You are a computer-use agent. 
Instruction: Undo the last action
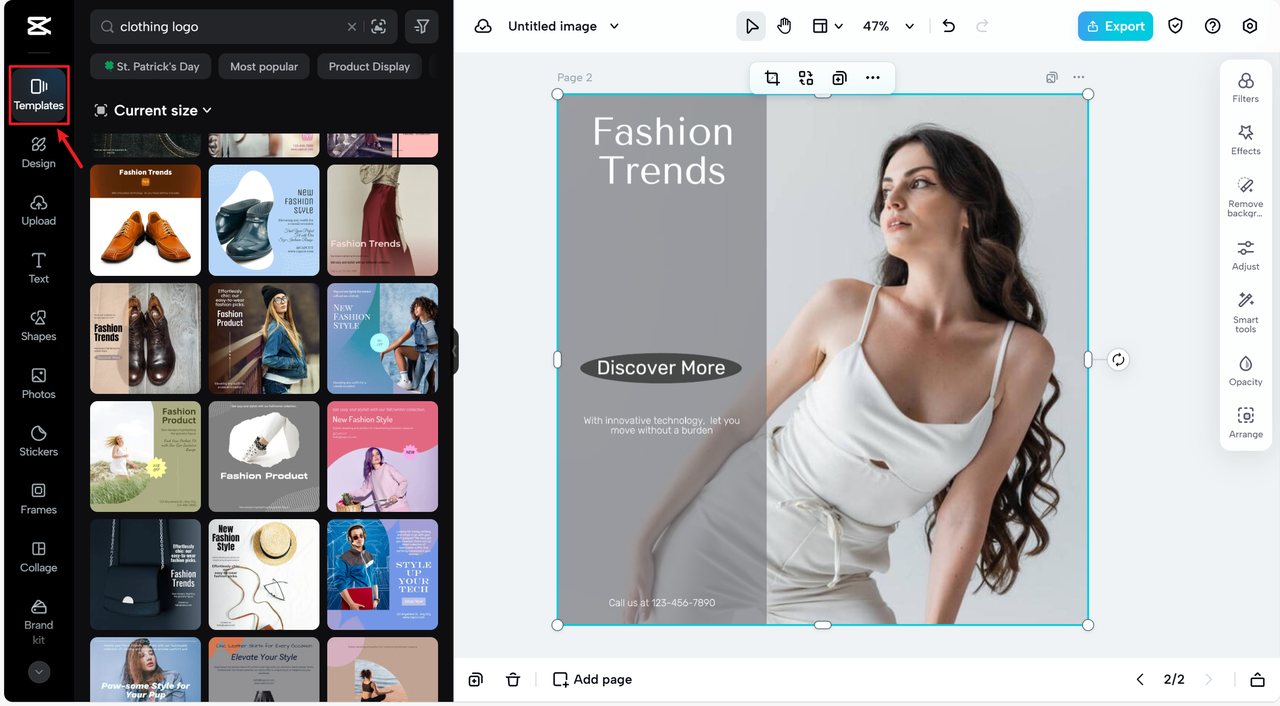point(949,26)
